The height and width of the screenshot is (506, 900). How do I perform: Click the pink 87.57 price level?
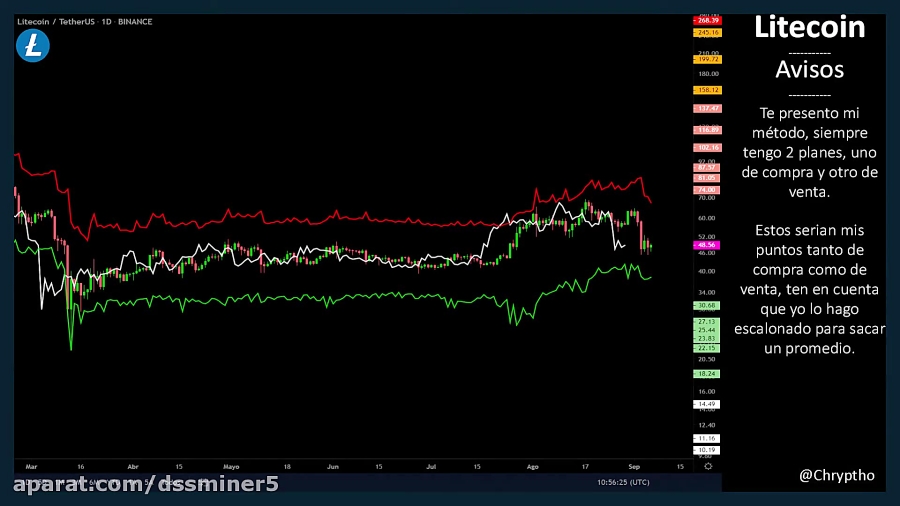(706, 168)
